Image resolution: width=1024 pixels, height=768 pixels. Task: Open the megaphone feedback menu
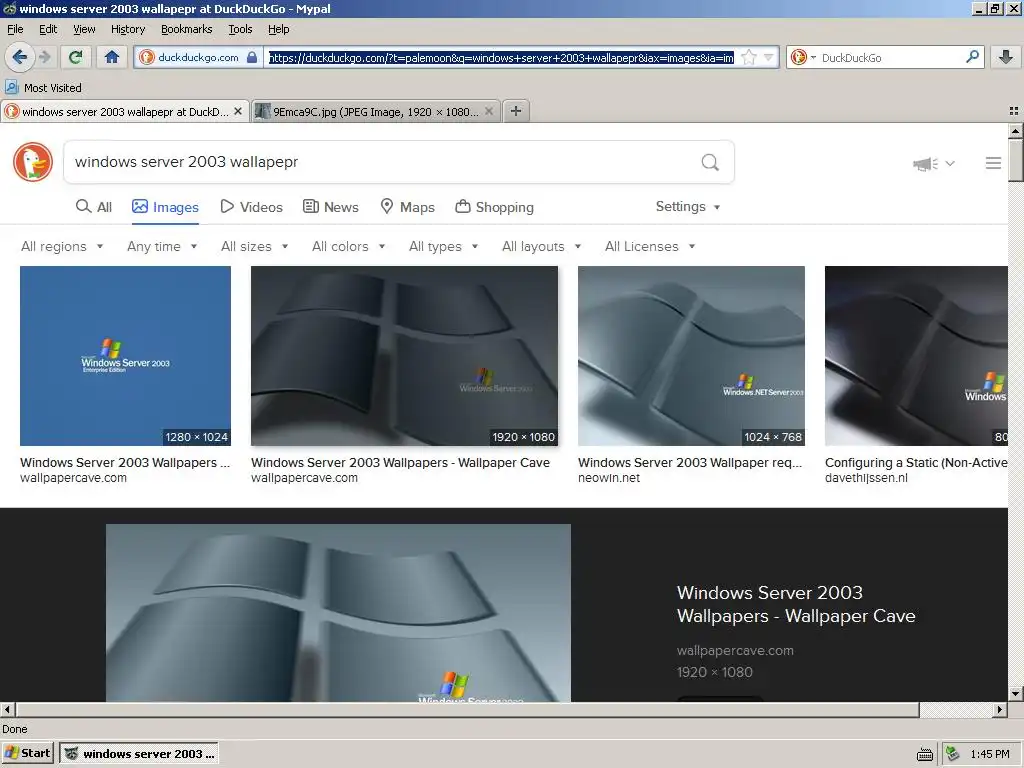[x=933, y=163]
